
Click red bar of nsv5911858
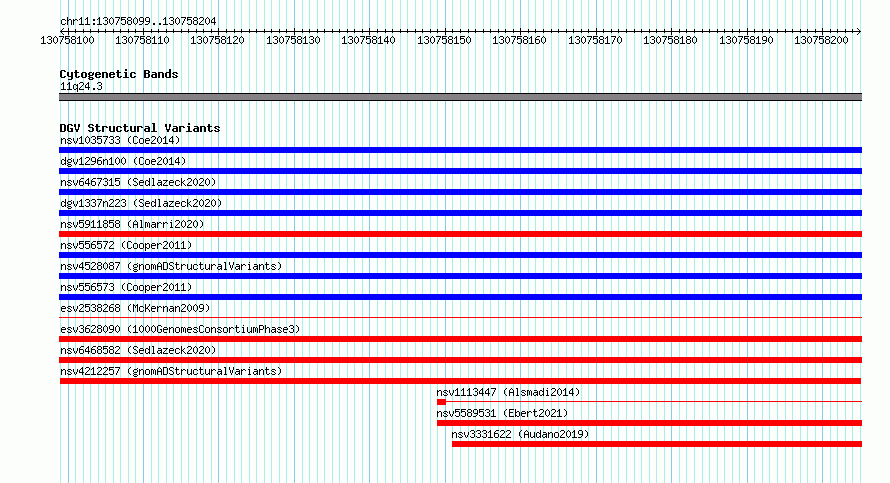460,234
